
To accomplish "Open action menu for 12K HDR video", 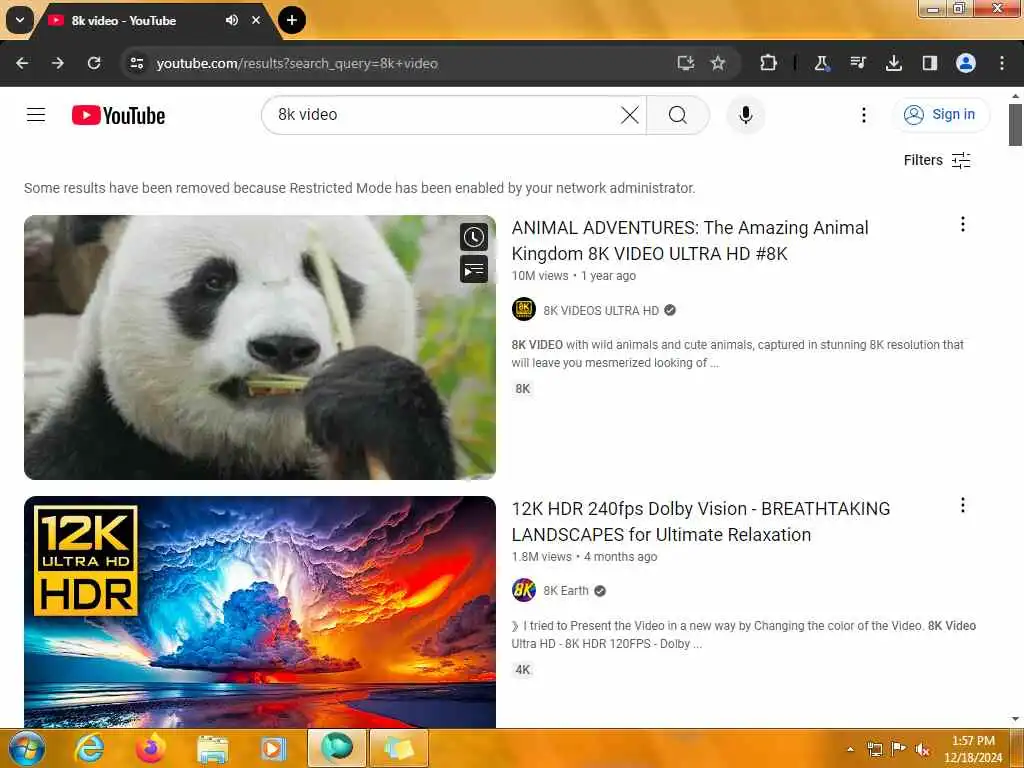I will point(962,505).
